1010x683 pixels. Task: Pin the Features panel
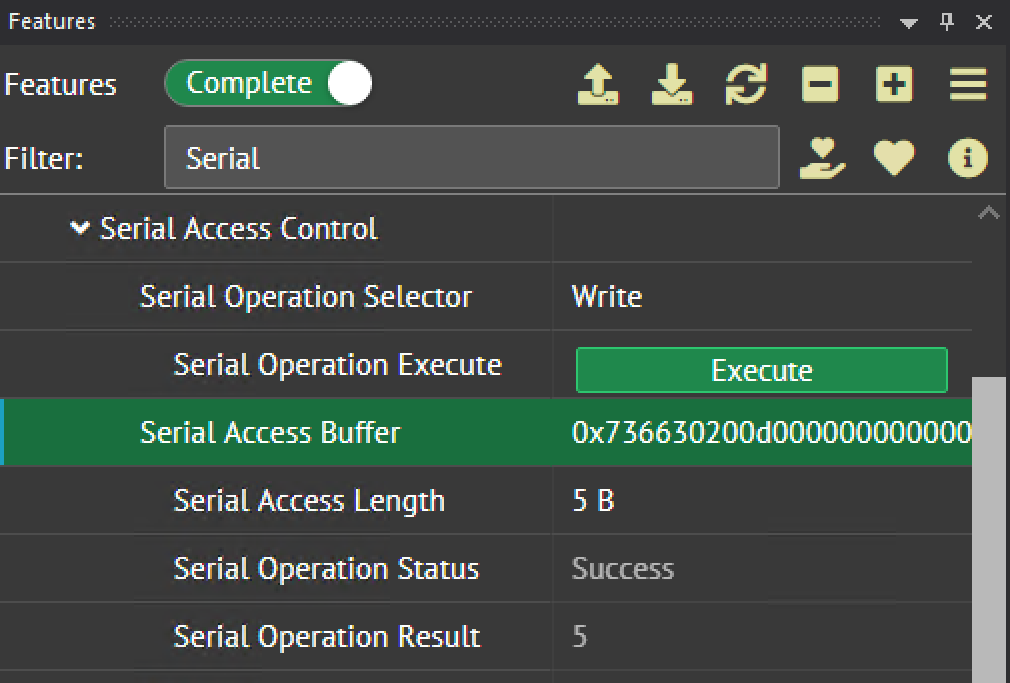[x=947, y=22]
